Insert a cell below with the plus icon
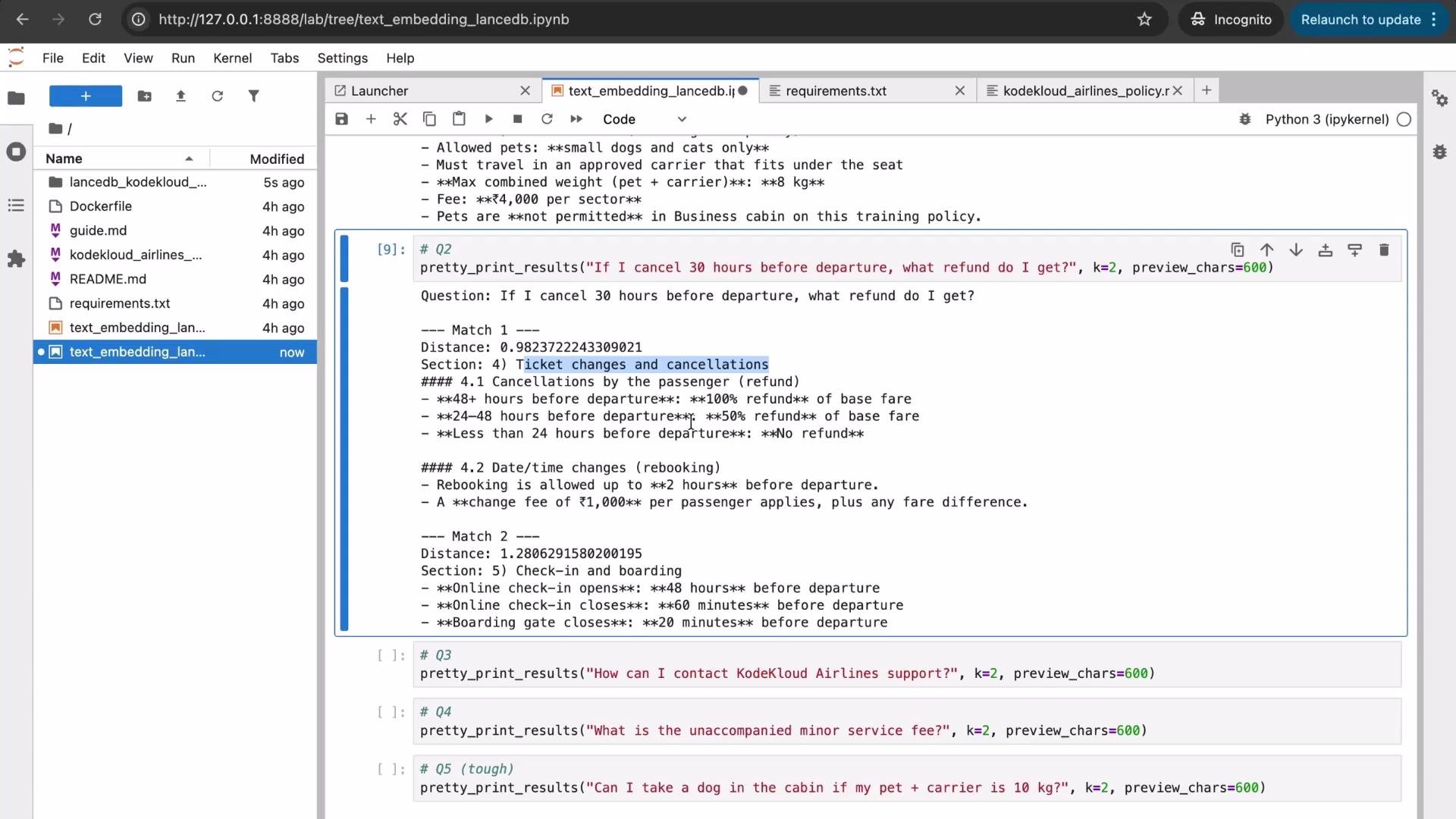This screenshot has height=819, width=1456. click(x=371, y=119)
